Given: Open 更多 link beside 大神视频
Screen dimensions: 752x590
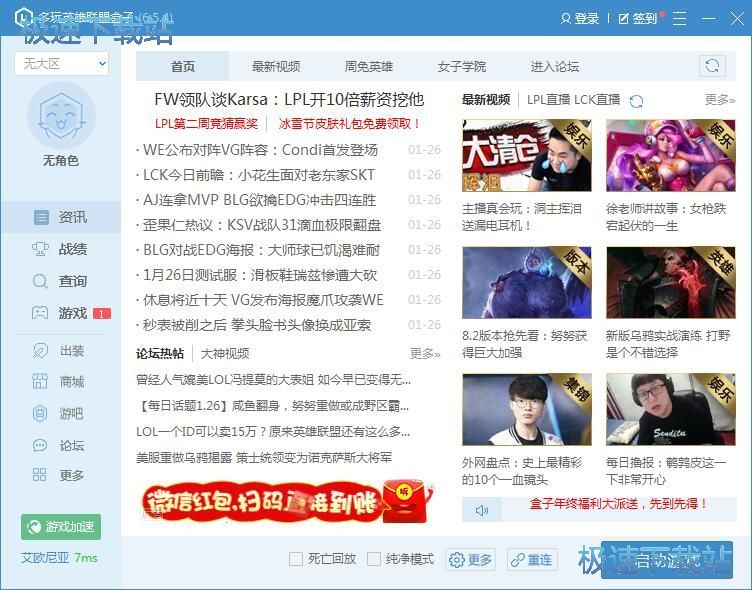Looking at the screenshot, I should [x=425, y=354].
